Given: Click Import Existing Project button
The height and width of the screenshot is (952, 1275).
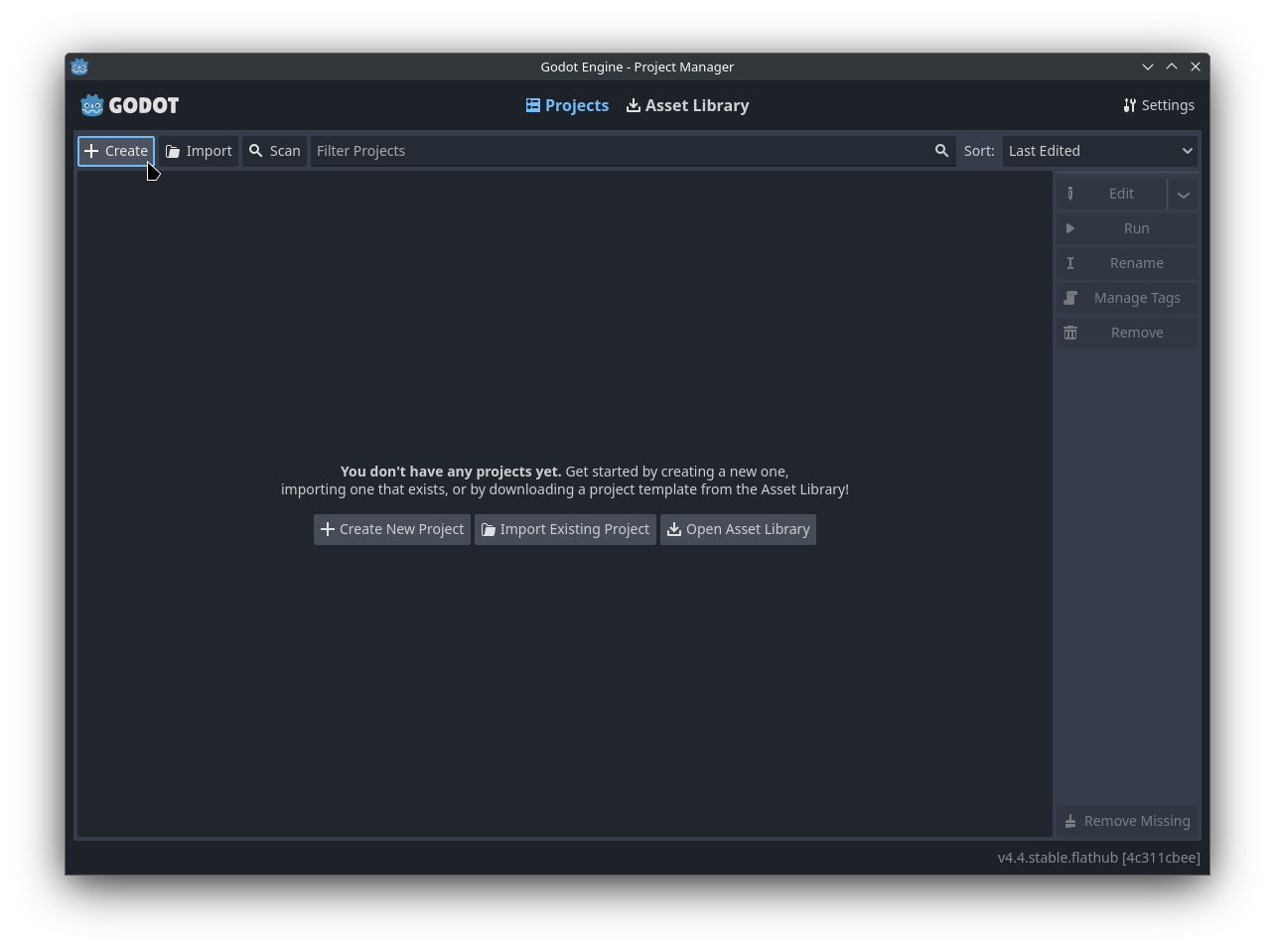Looking at the screenshot, I should tap(565, 529).
